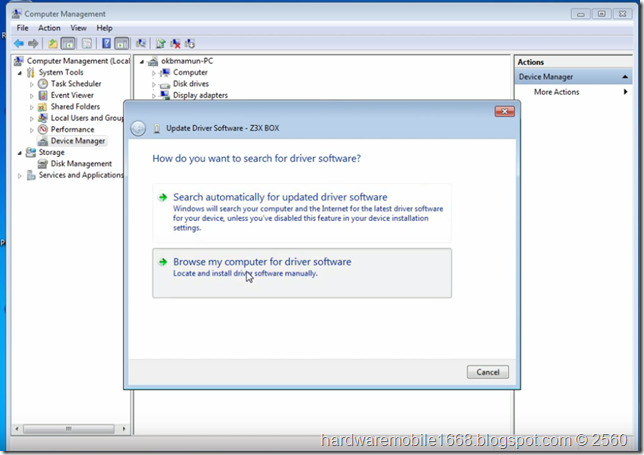Expand the Services and Applications node

click(x=19, y=176)
